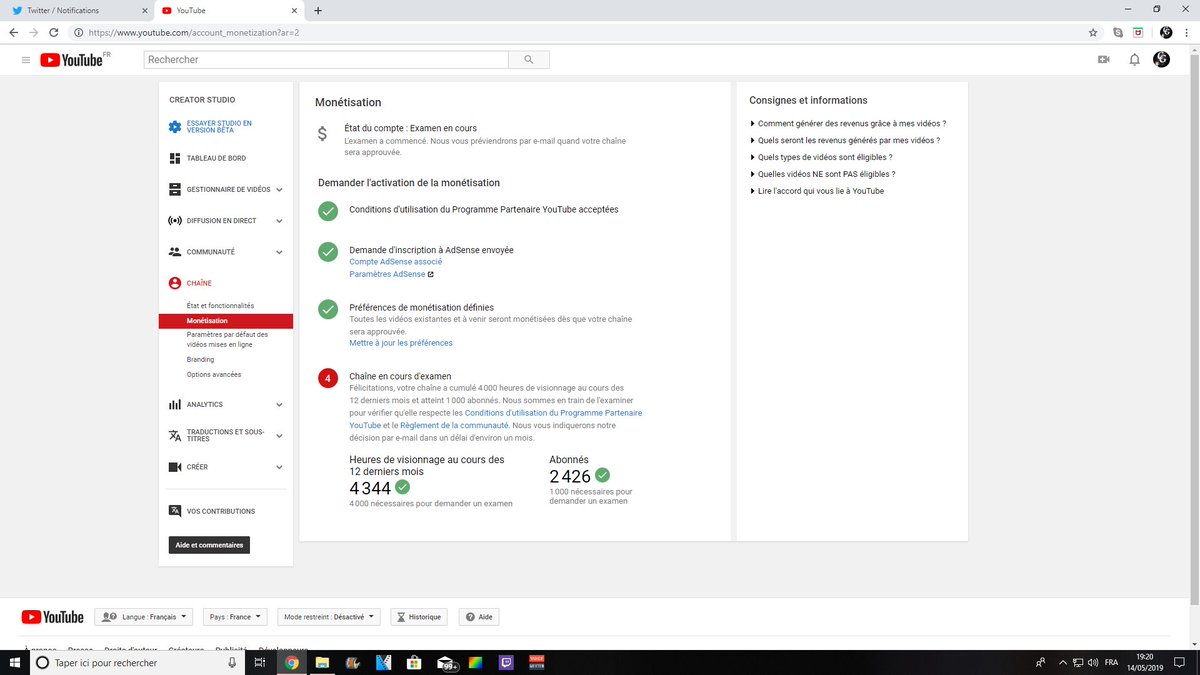Screen dimensions: 1200x675
Task: Open the YouTube hamburger guide menu
Action: tap(25, 60)
